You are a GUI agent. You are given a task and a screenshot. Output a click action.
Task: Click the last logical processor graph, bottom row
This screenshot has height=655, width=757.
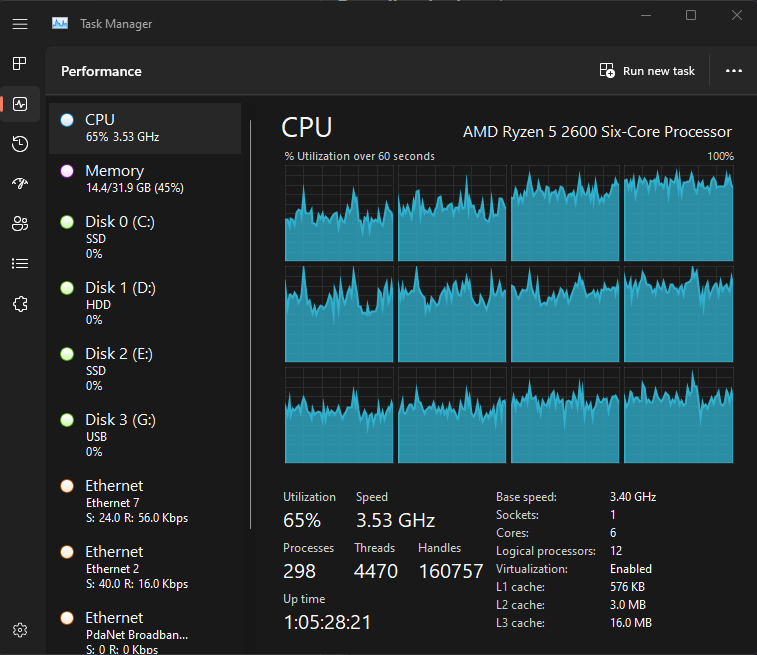(678, 415)
